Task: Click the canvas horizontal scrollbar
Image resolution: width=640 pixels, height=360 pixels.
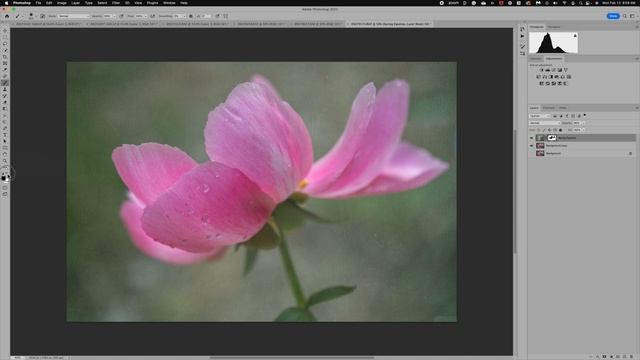Action: [292, 358]
